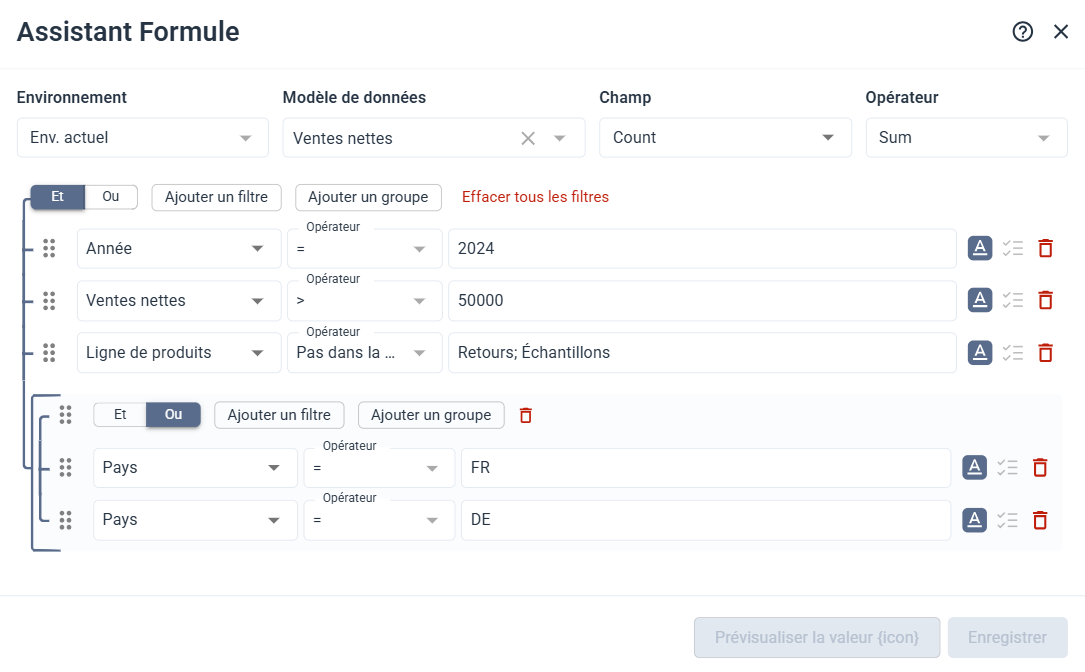Delete the Ligne de produits filter row
This screenshot has height=672, width=1085.
(1046, 353)
